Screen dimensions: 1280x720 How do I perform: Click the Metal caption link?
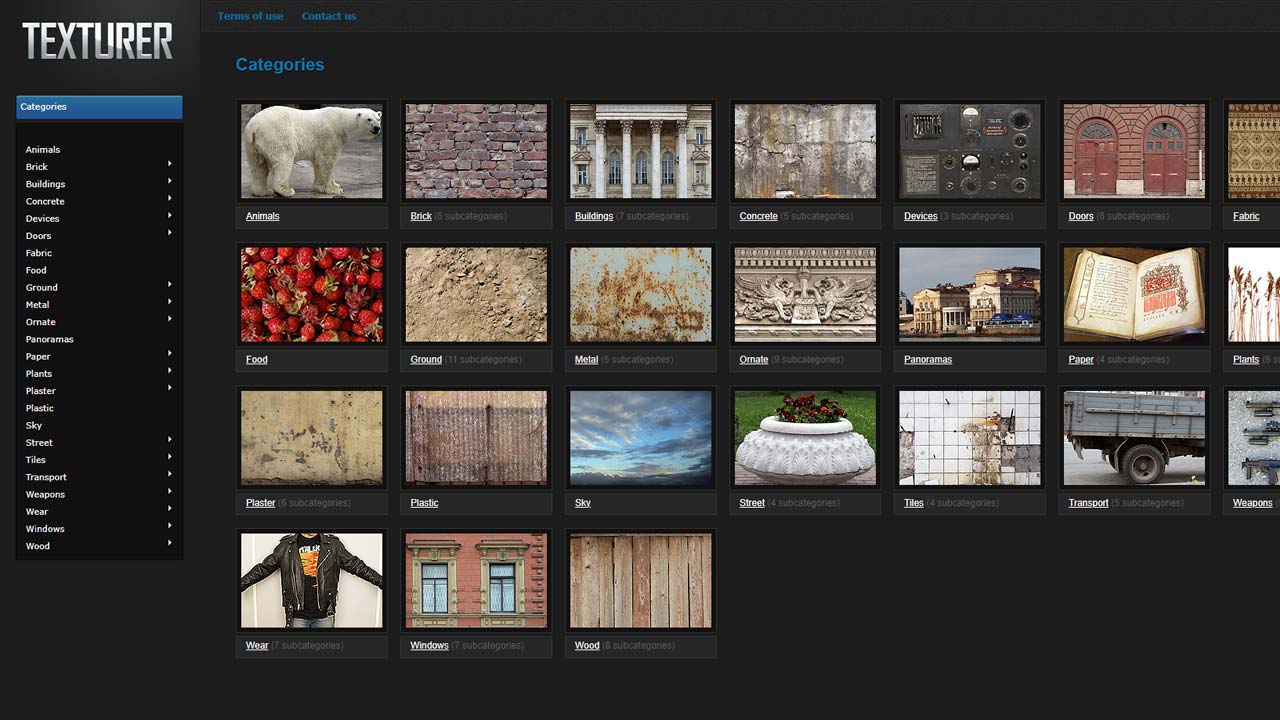click(x=587, y=360)
